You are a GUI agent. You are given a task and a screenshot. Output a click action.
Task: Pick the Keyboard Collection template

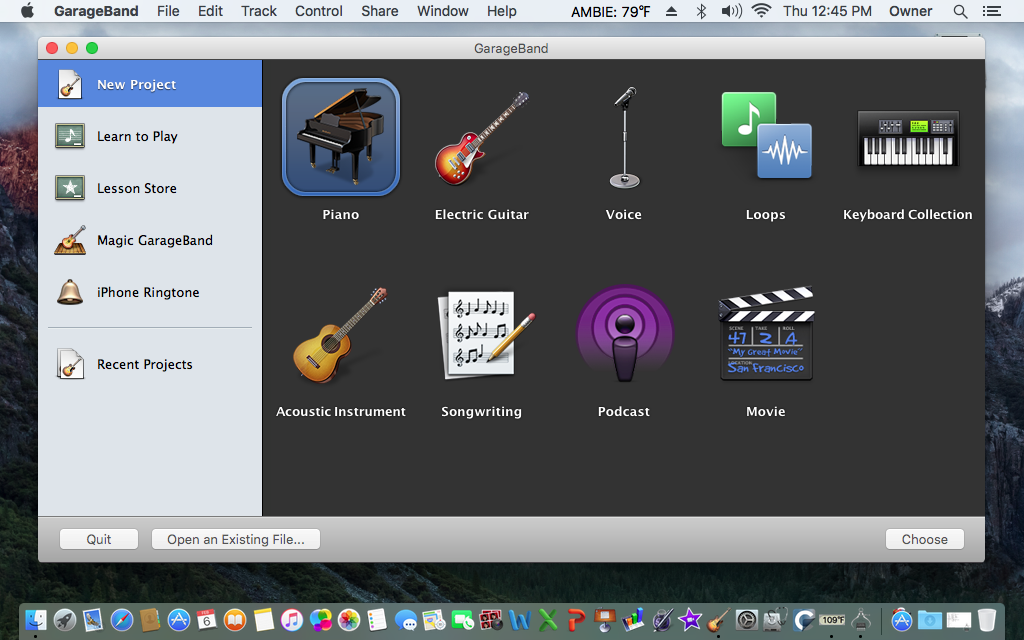[907, 138]
